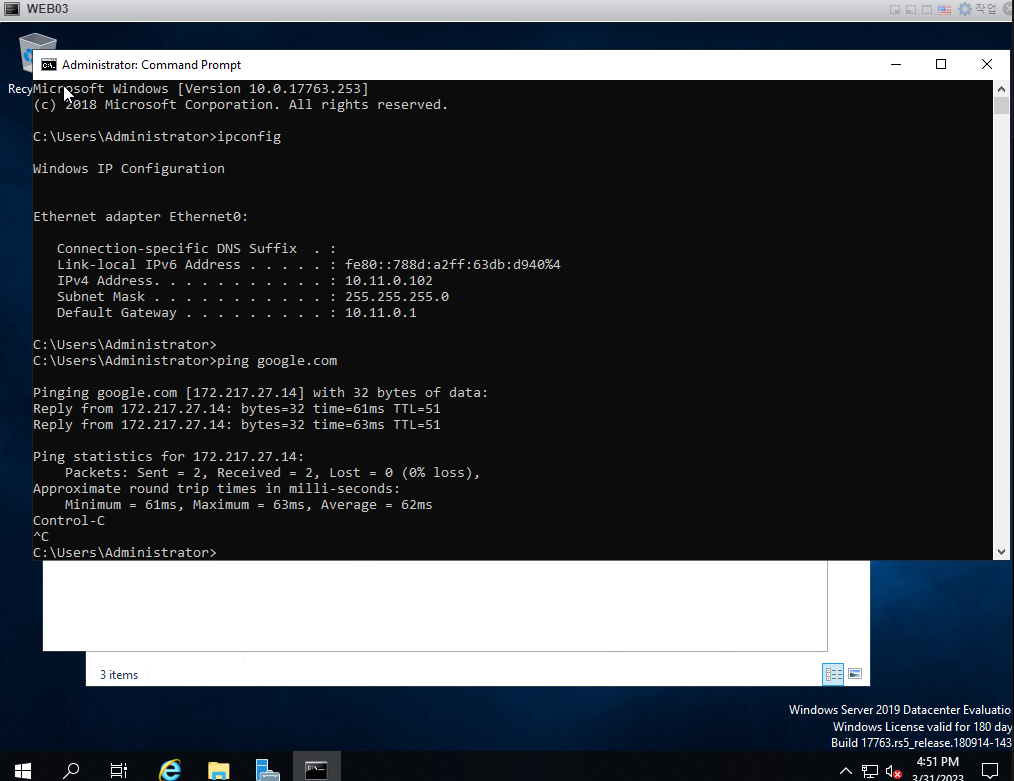Click Command Prompt scrollbar up arrow
This screenshot has width=1014, height=781.
point(1001,89)
